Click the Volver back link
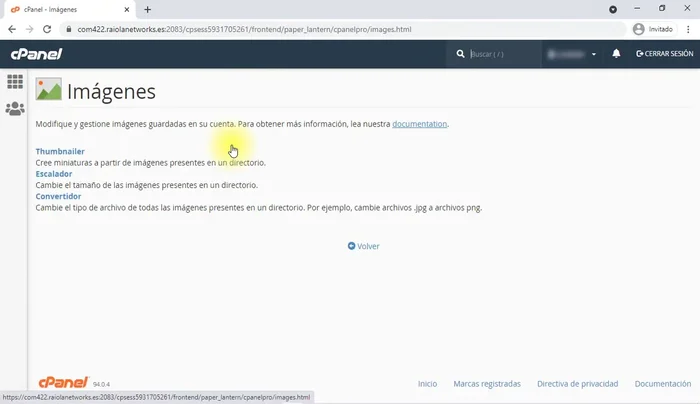This screenshot has width=700, height=404. click(363, 246)
